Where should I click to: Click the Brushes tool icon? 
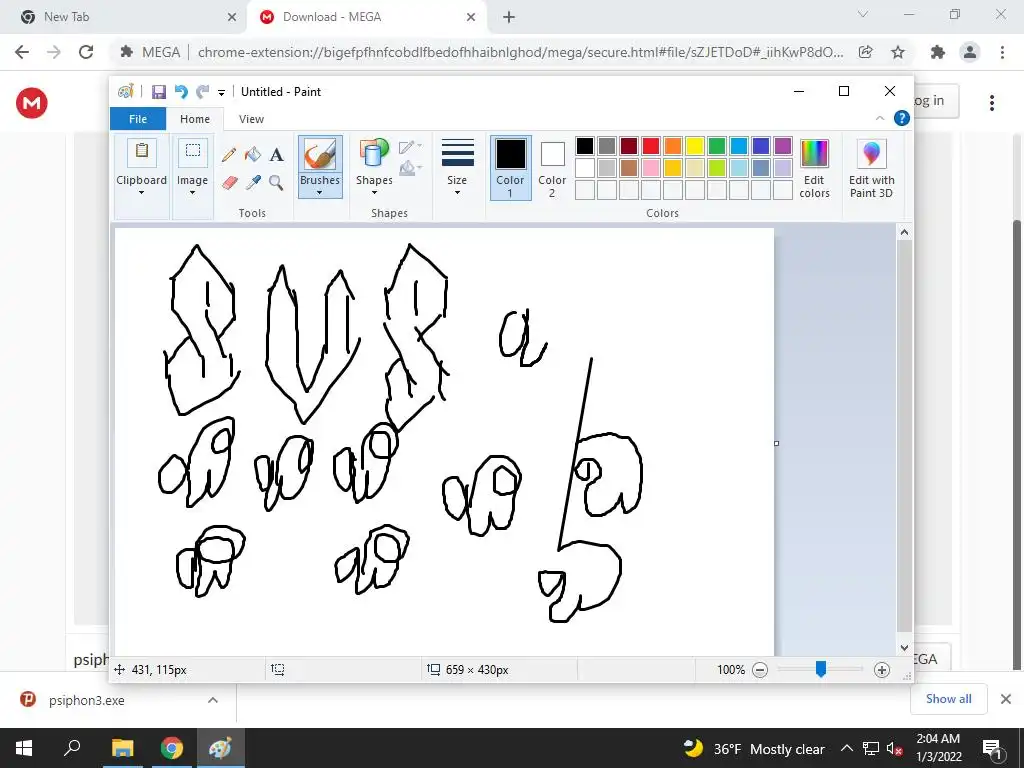click(320, 155)
